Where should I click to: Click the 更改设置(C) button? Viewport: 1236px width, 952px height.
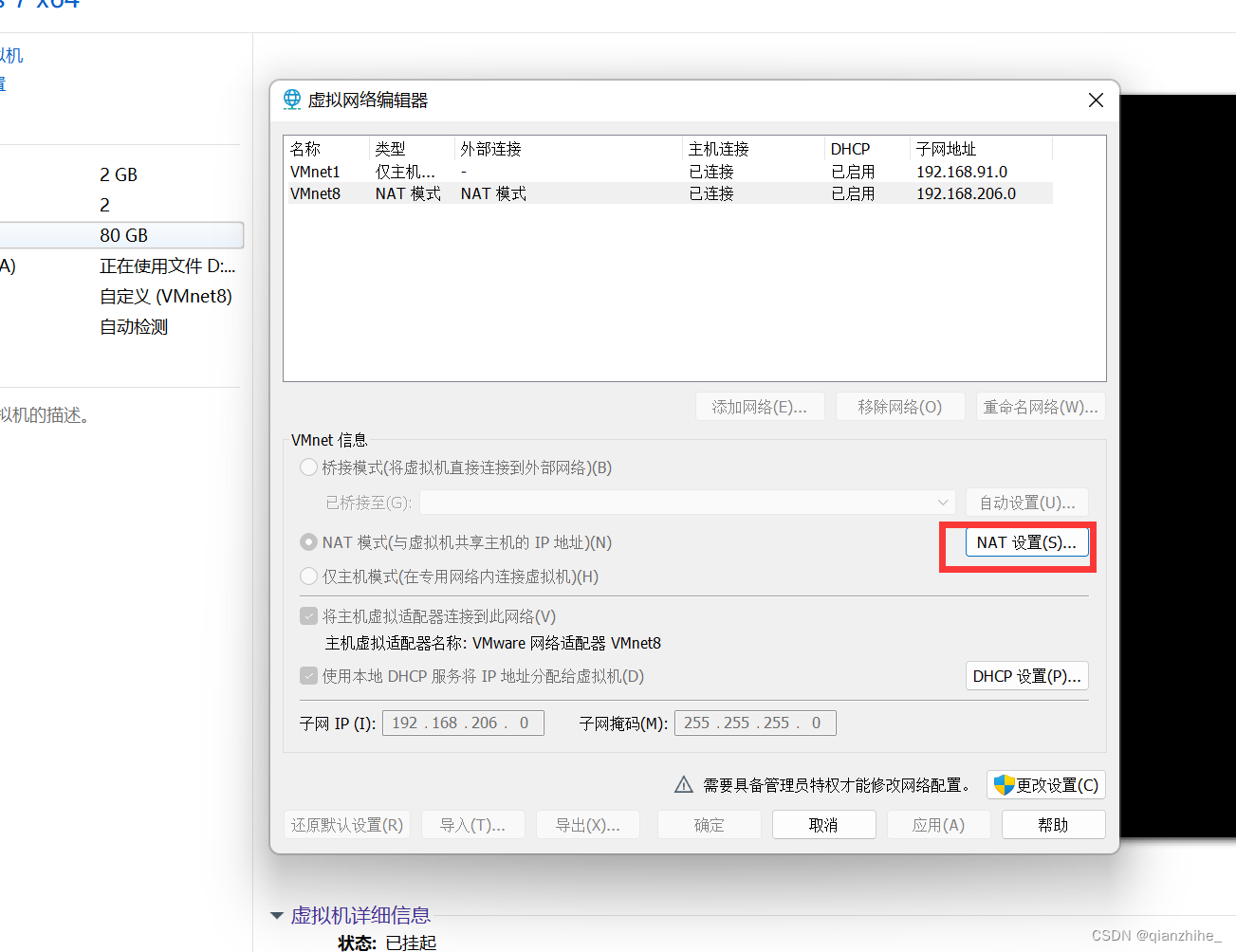pos(1046,785)
